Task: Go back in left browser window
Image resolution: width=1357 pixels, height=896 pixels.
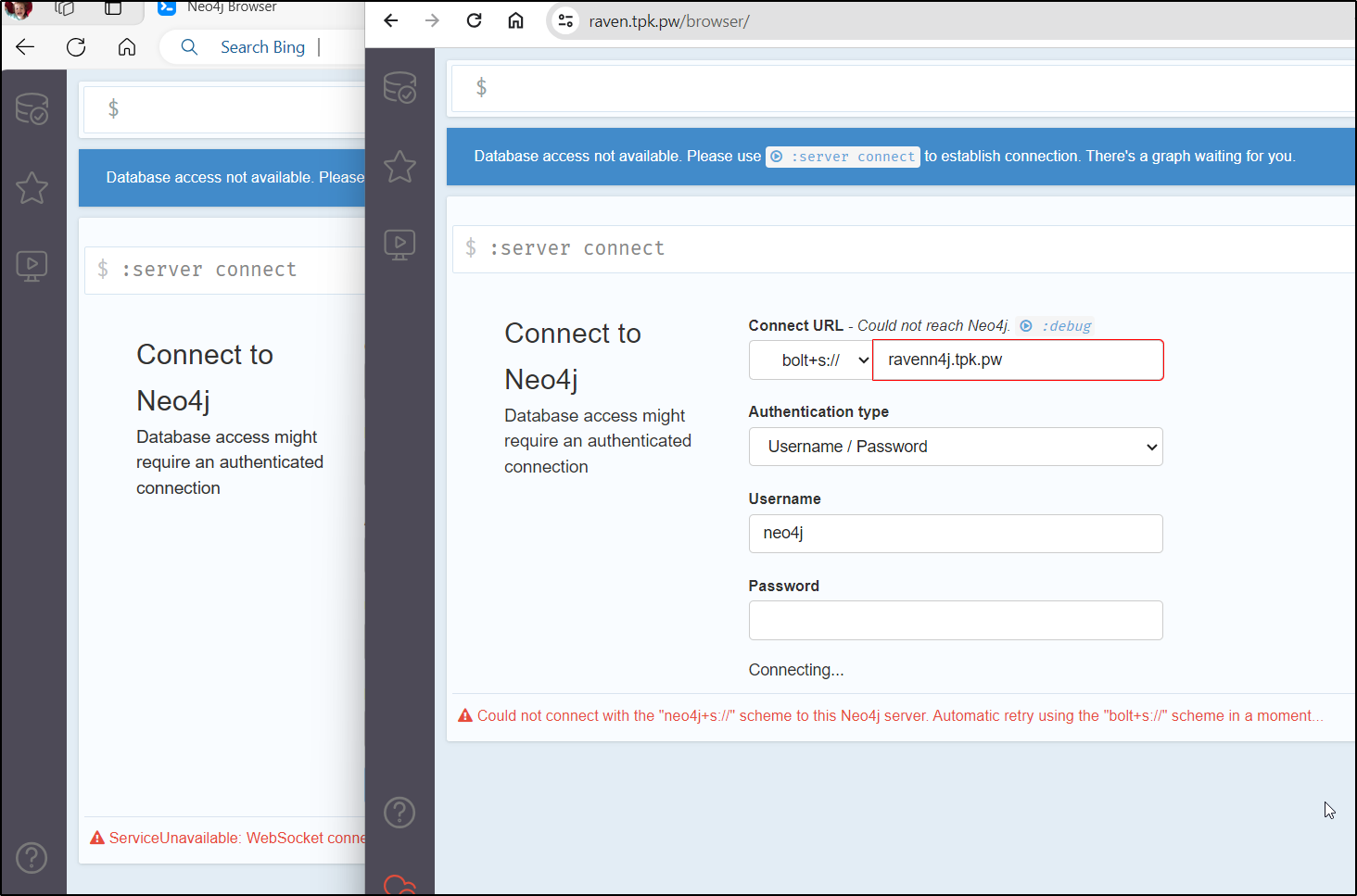Action: coord(25,47)
